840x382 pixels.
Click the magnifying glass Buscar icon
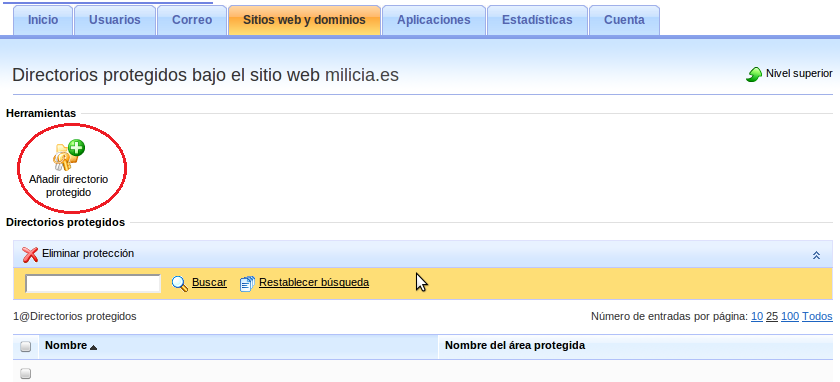point(179,283)
